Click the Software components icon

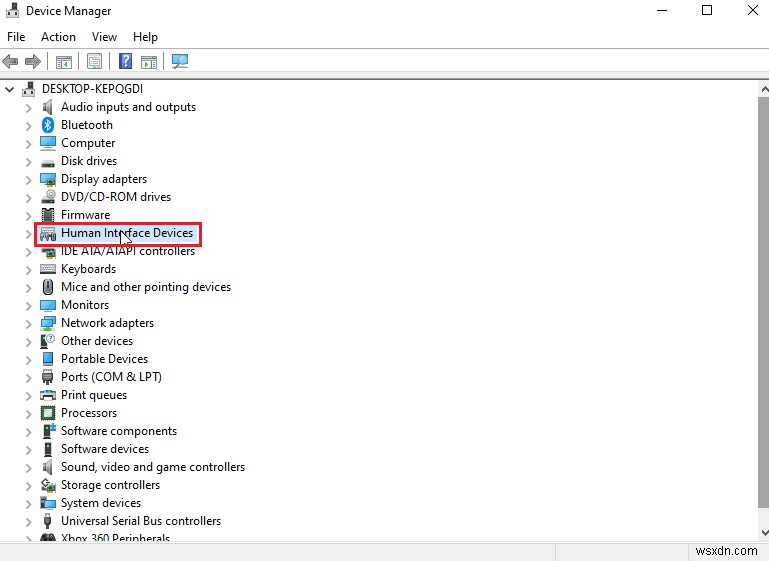point(49,431)
